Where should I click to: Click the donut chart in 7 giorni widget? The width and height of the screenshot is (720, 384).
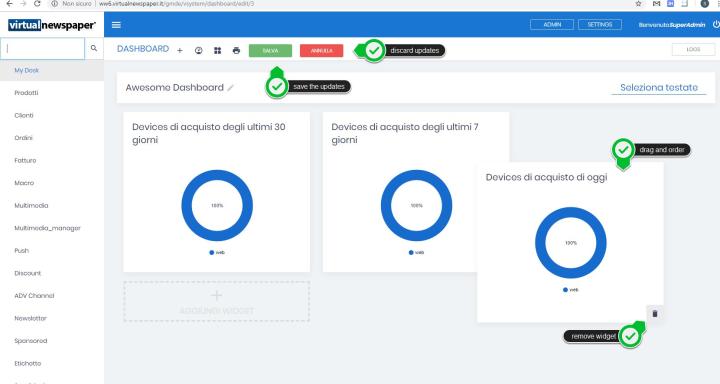pyautogui.click(x=416, y=205)
